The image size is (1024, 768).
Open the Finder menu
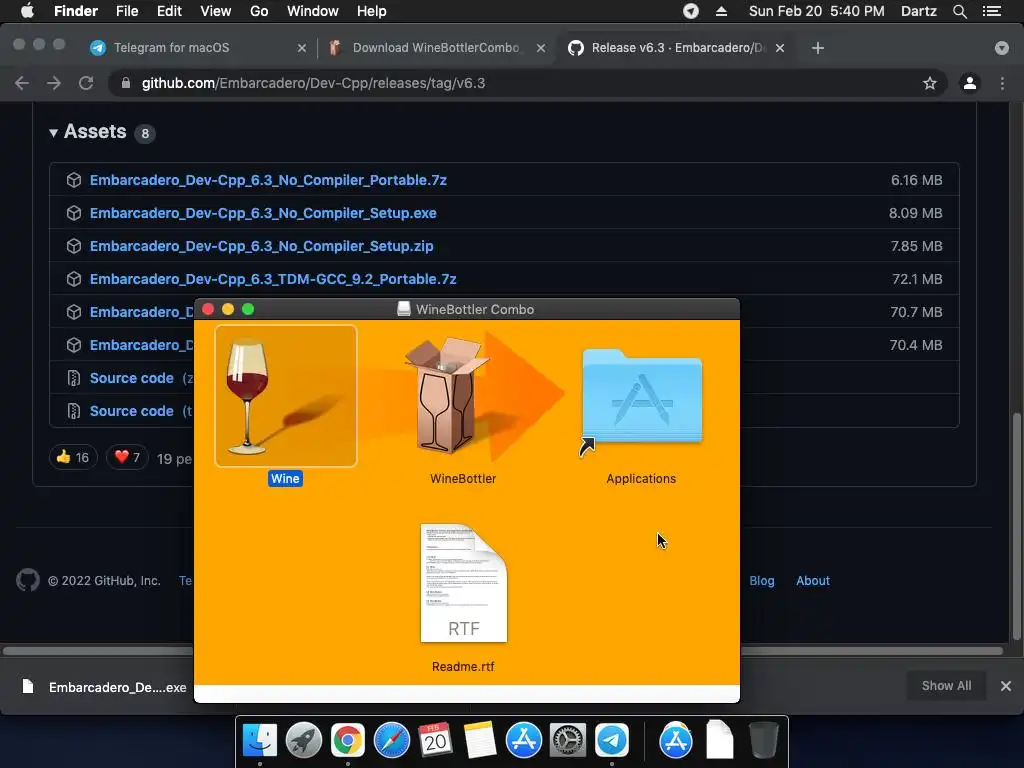click(x=76, y=11)
